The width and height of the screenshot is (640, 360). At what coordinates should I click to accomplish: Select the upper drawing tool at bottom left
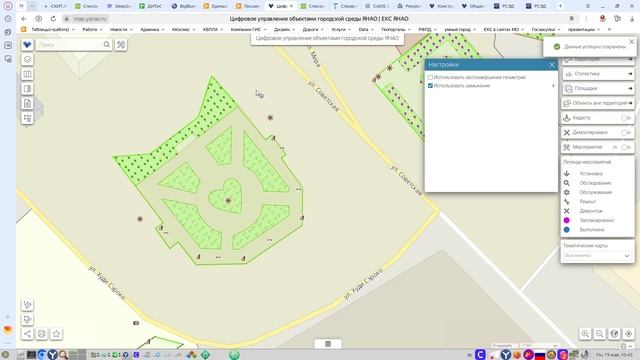tap(27, 304)
